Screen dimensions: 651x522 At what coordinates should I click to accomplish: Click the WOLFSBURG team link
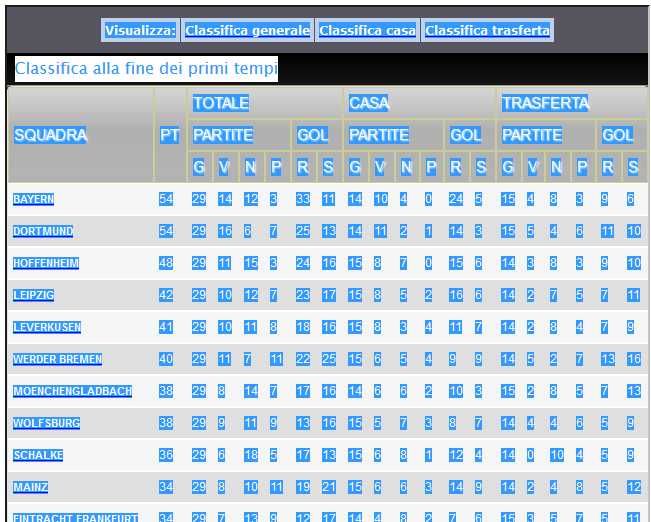[46, 423]
